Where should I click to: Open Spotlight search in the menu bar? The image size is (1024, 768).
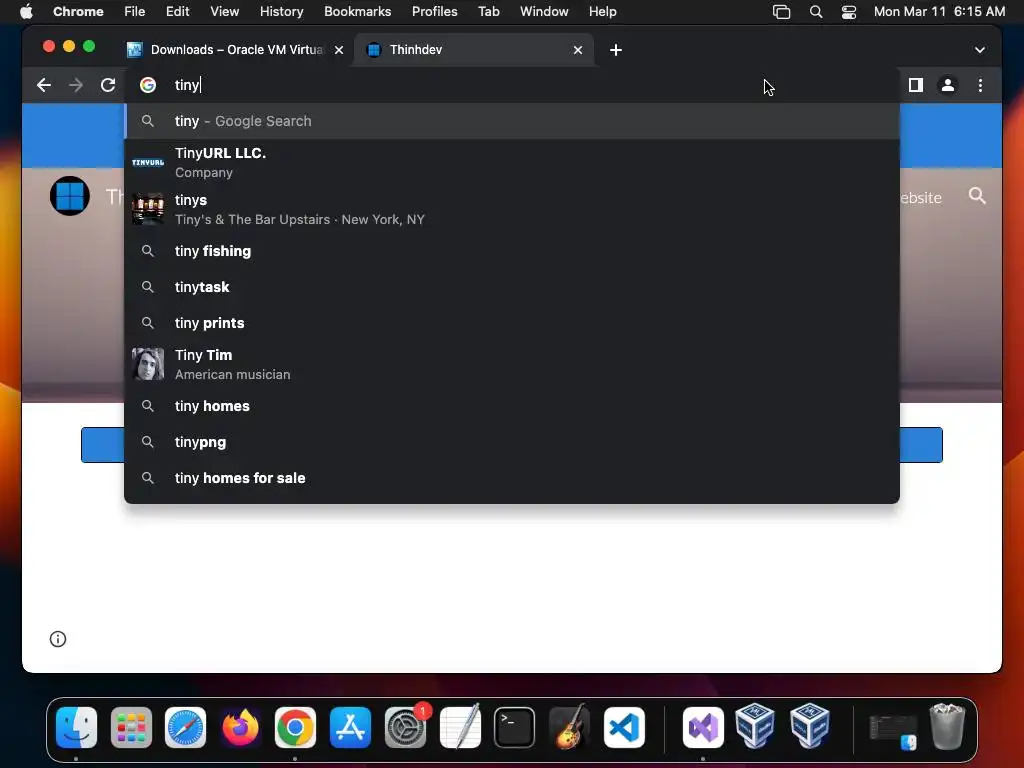pyautogui.click(x=816, y=11)
